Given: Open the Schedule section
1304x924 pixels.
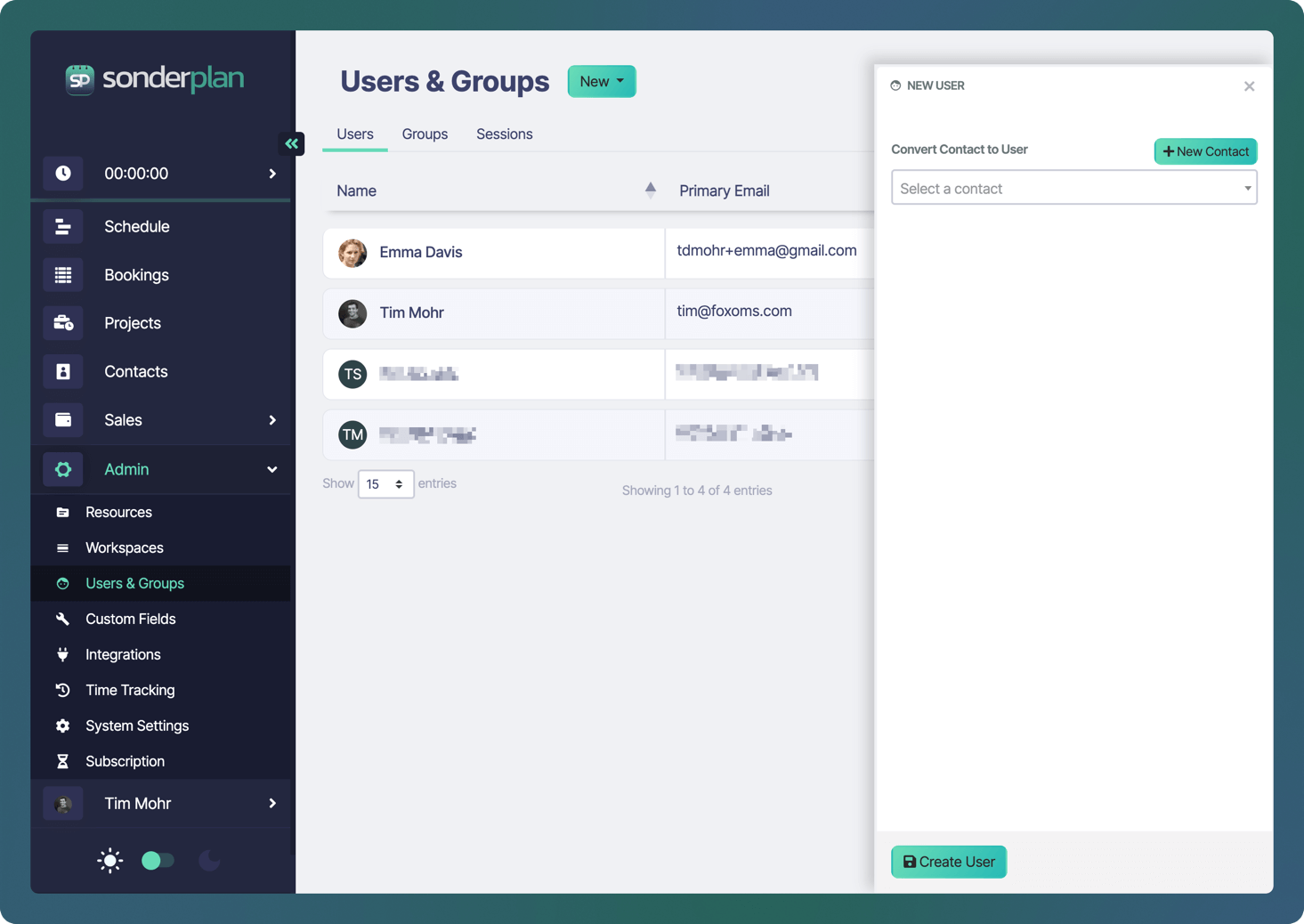Looking at the screenshot, I should coord(136,226).
